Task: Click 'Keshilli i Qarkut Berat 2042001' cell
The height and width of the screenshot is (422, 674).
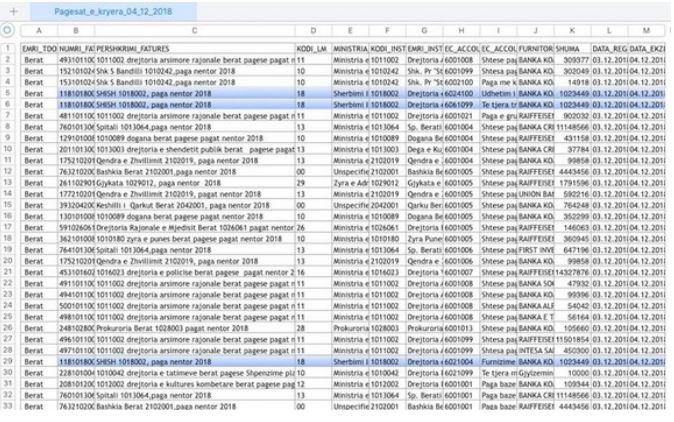Action: (x=194, y=205)
